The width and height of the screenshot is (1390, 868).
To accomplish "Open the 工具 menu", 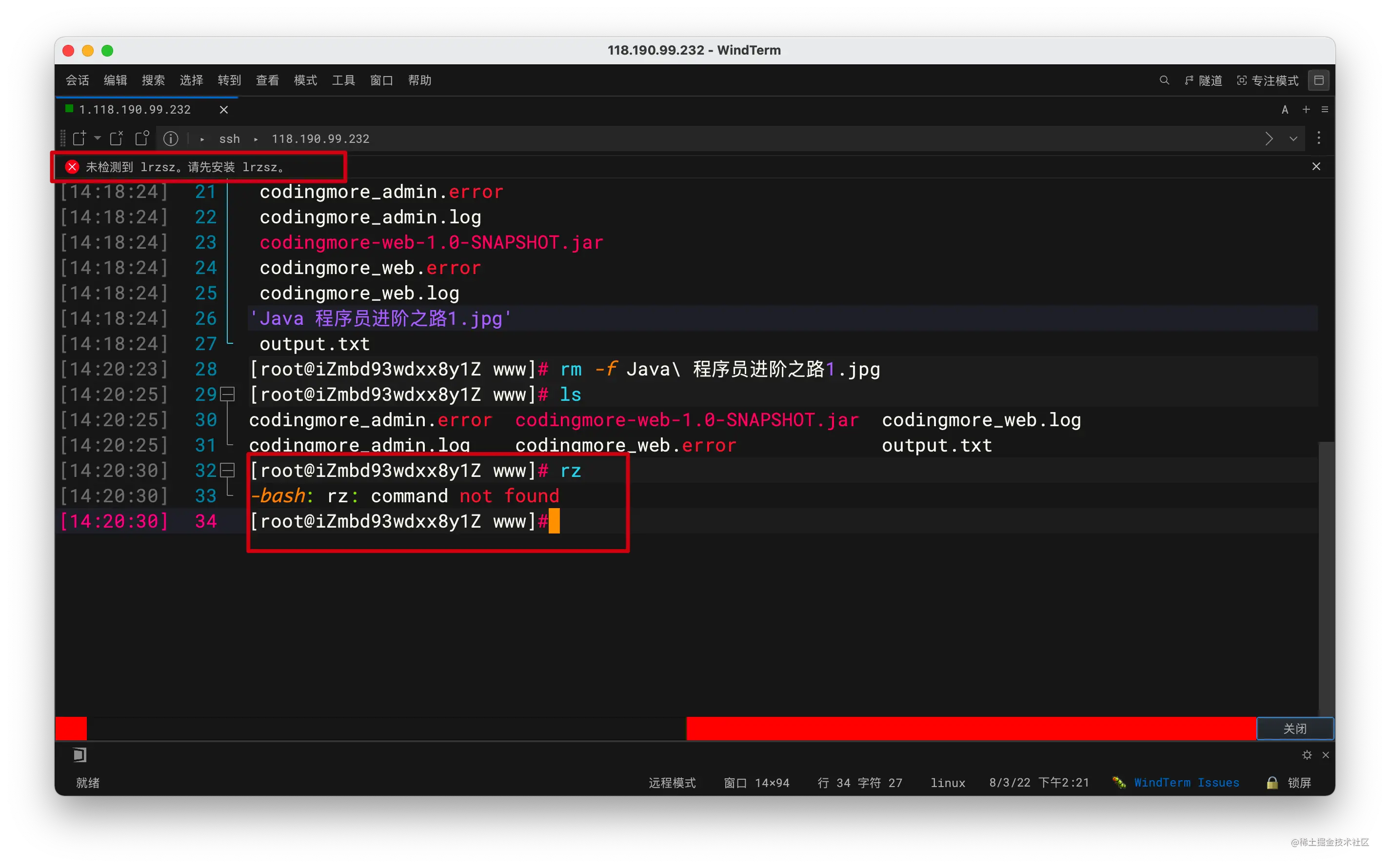I will pyautogui.click(x=343, y=80).
